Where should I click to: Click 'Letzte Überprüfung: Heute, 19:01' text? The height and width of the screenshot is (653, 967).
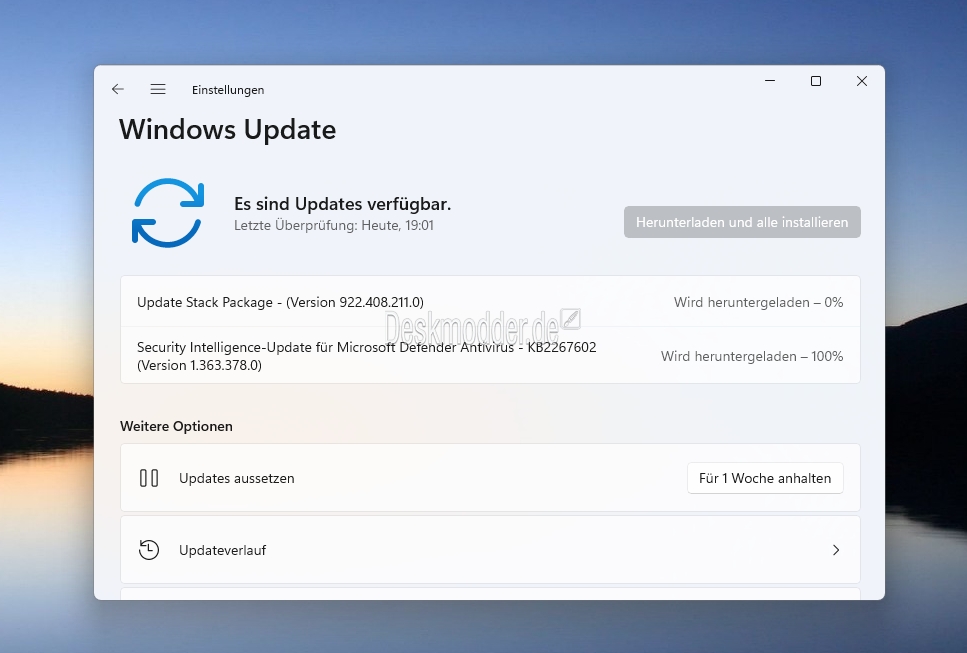(x=334, y=226)
